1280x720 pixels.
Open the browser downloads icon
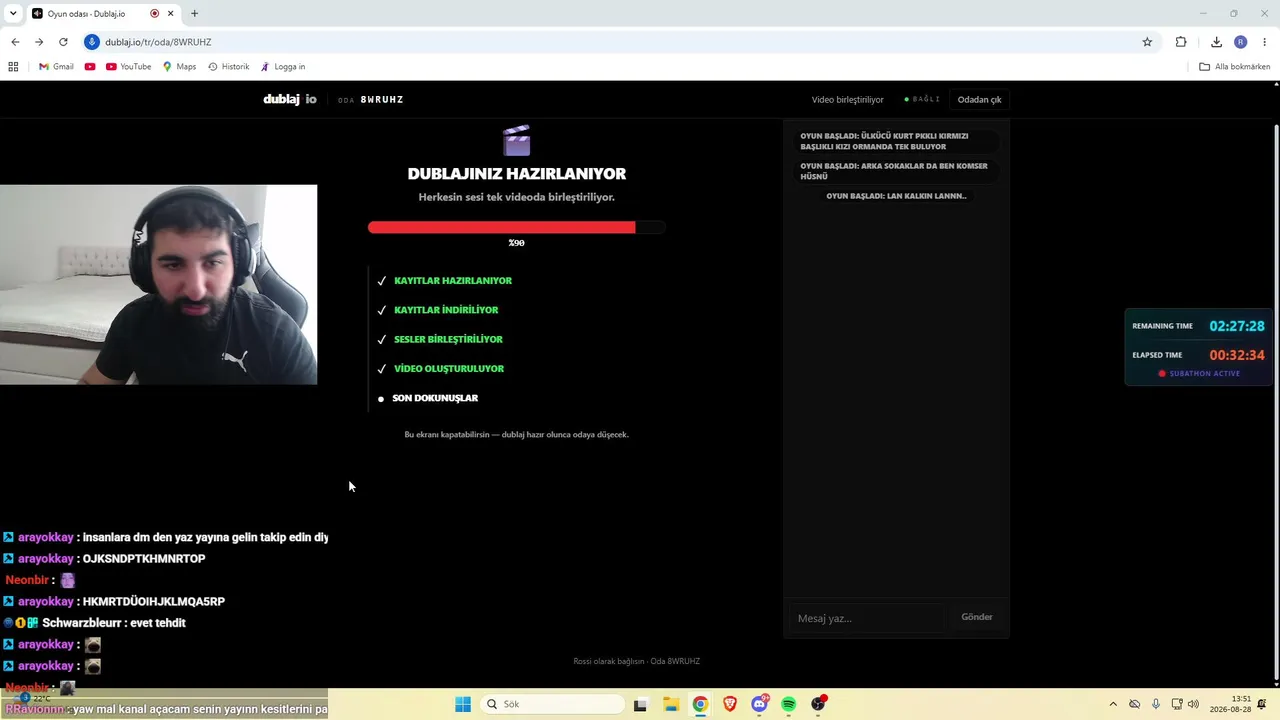point(1216,42)
